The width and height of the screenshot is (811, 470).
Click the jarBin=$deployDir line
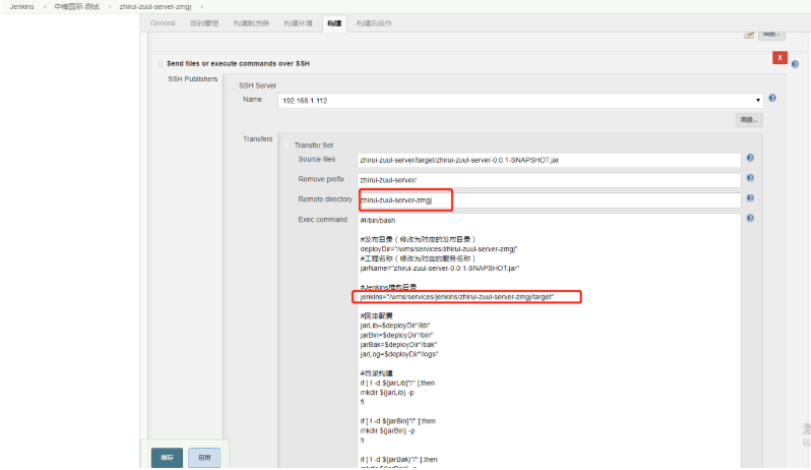[x=396, y=335]
